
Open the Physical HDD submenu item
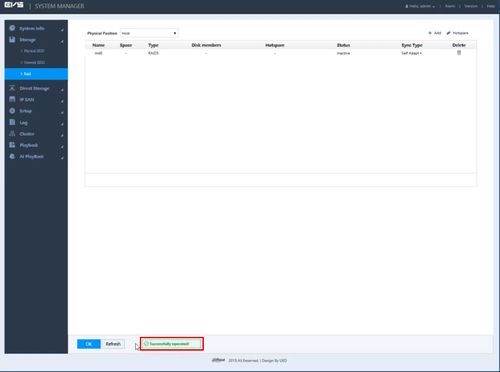tap(32, 51)
